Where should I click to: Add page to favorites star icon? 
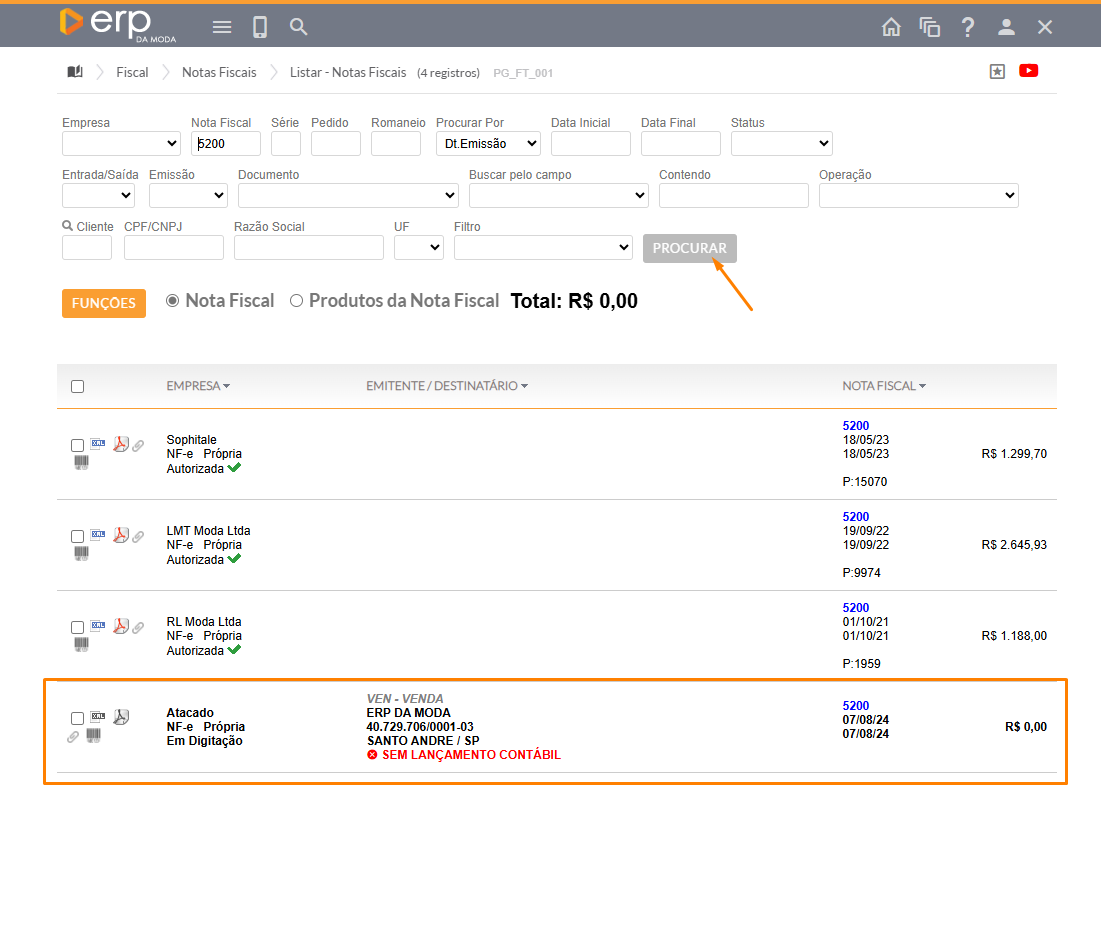point(996,72)
